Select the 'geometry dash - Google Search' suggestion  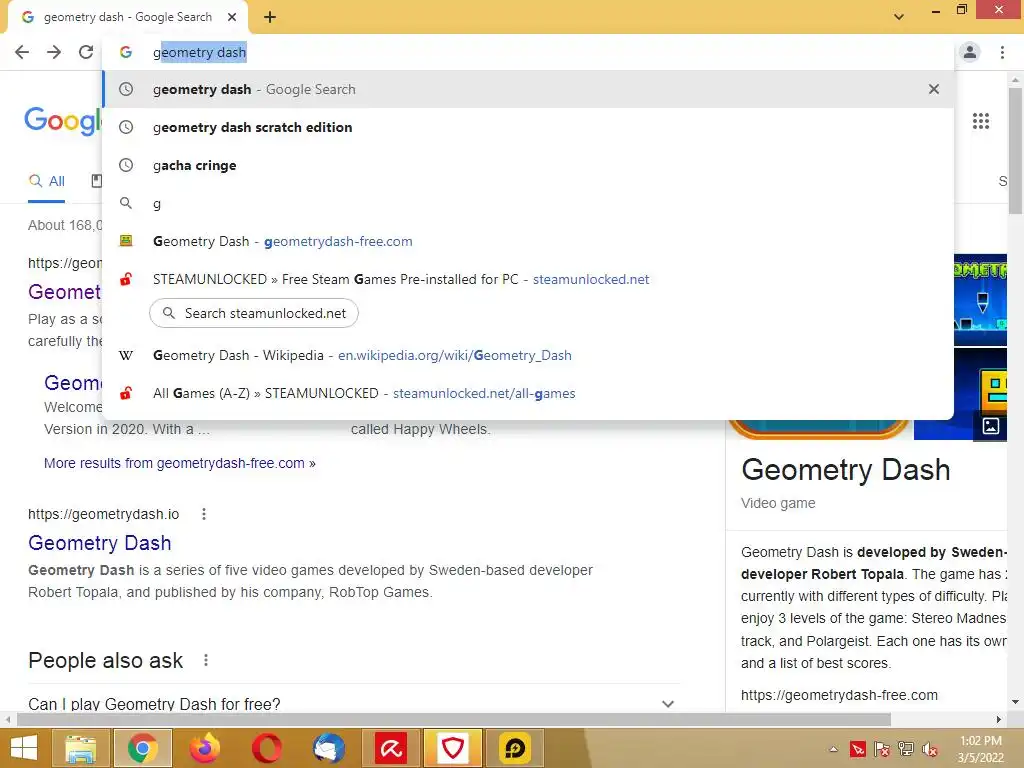pos(528,89)
